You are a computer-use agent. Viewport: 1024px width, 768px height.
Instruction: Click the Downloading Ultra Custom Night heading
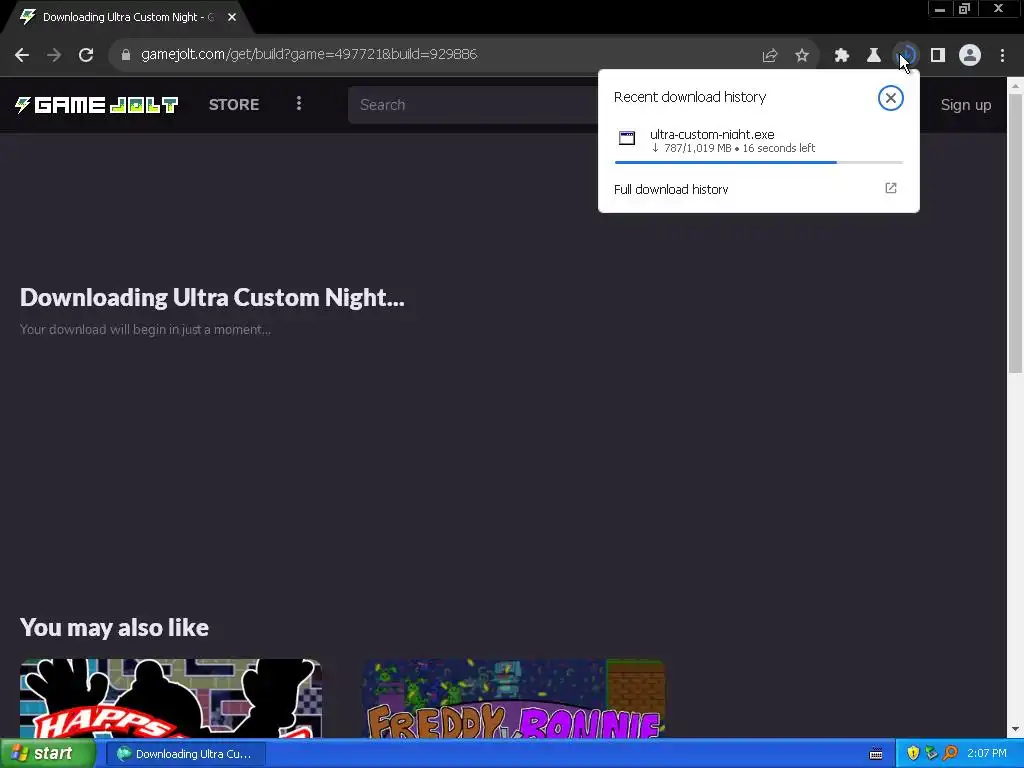(212, 298)
